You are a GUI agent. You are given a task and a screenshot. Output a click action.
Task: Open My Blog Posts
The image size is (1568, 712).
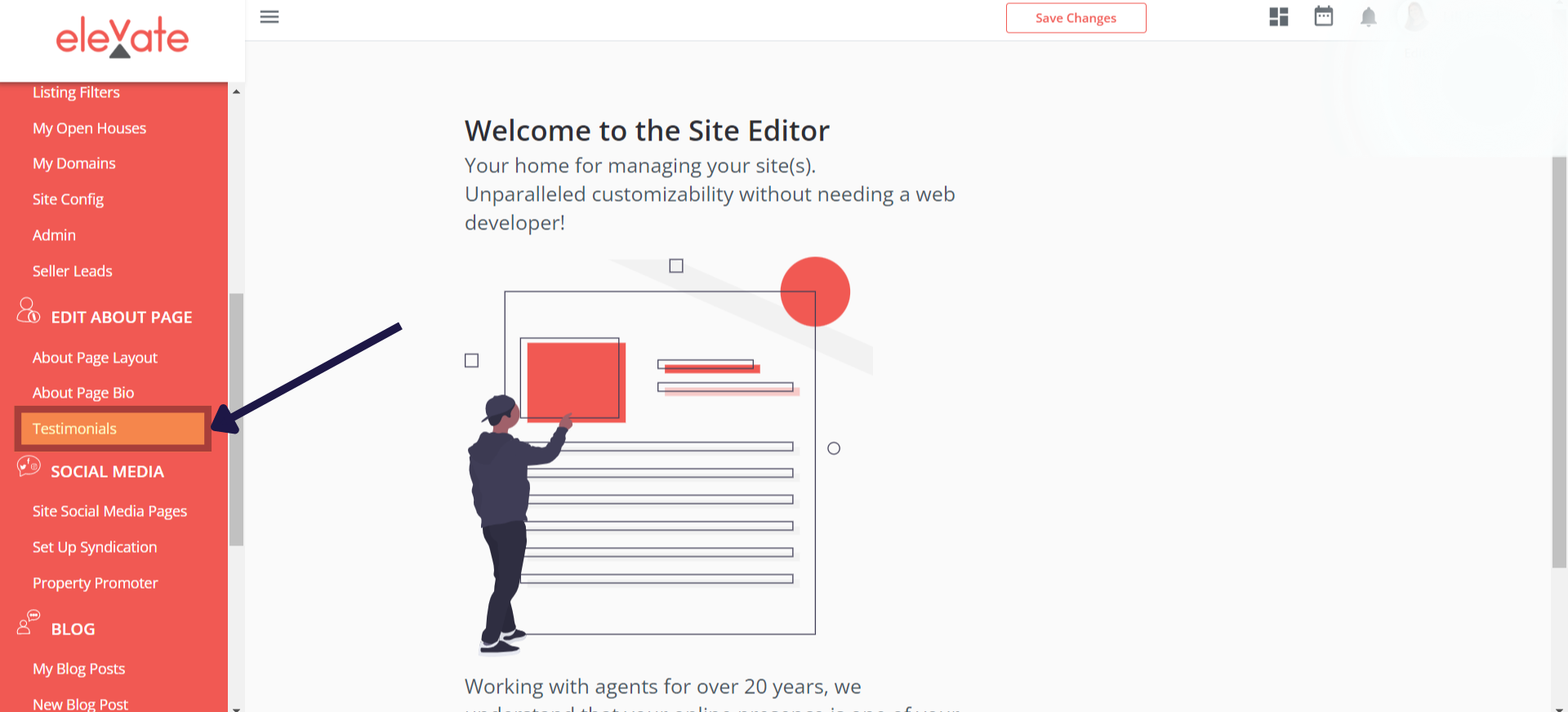(78, 669)
